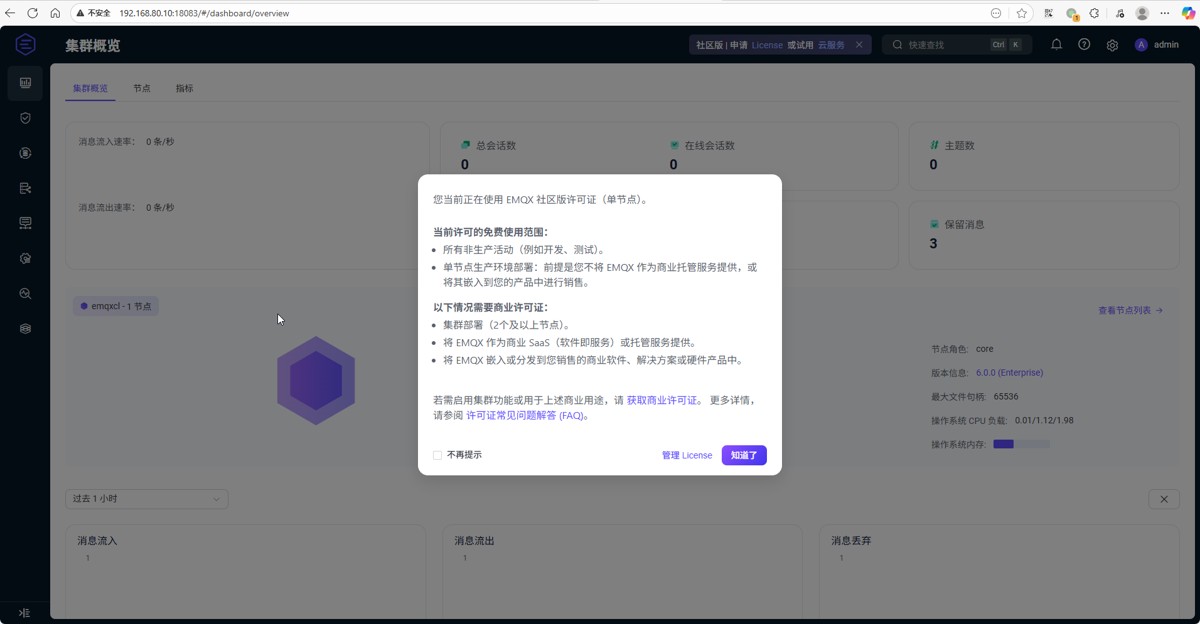
Task: Click the not-secure warning indicator
Action: coord(94,13)
